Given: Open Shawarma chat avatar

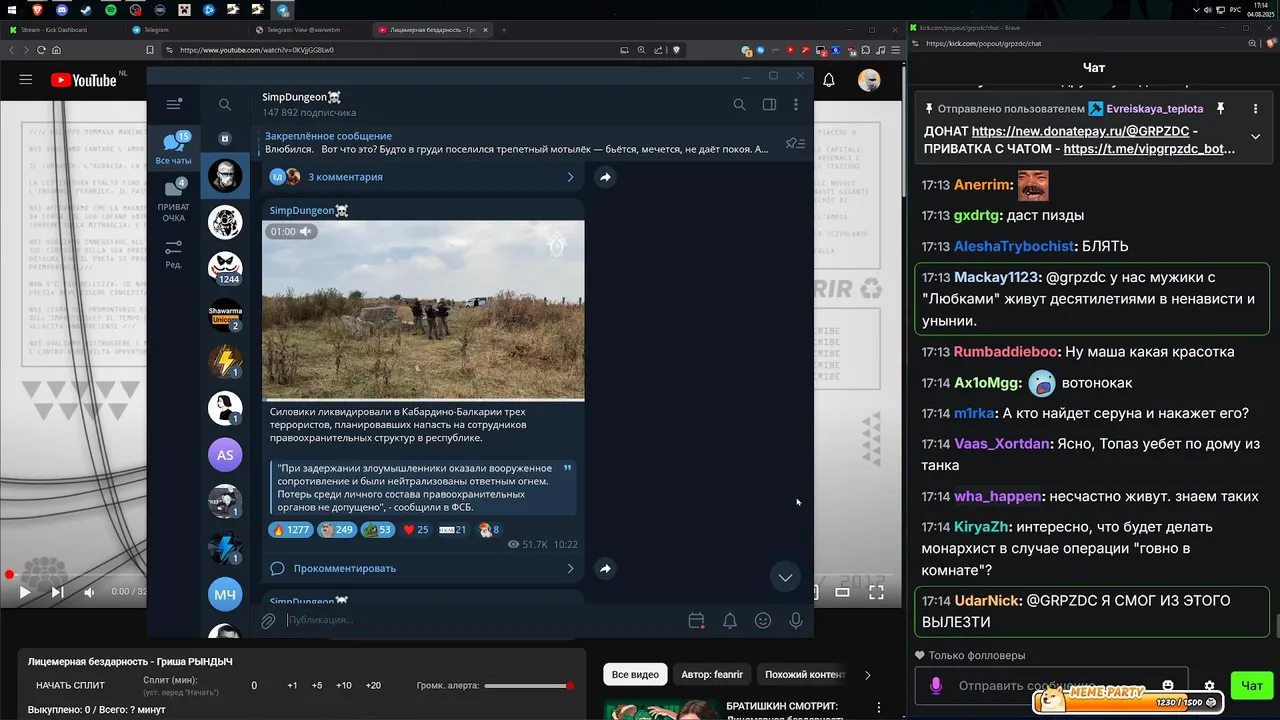Looking at the screenshot, I should (225, 315).
